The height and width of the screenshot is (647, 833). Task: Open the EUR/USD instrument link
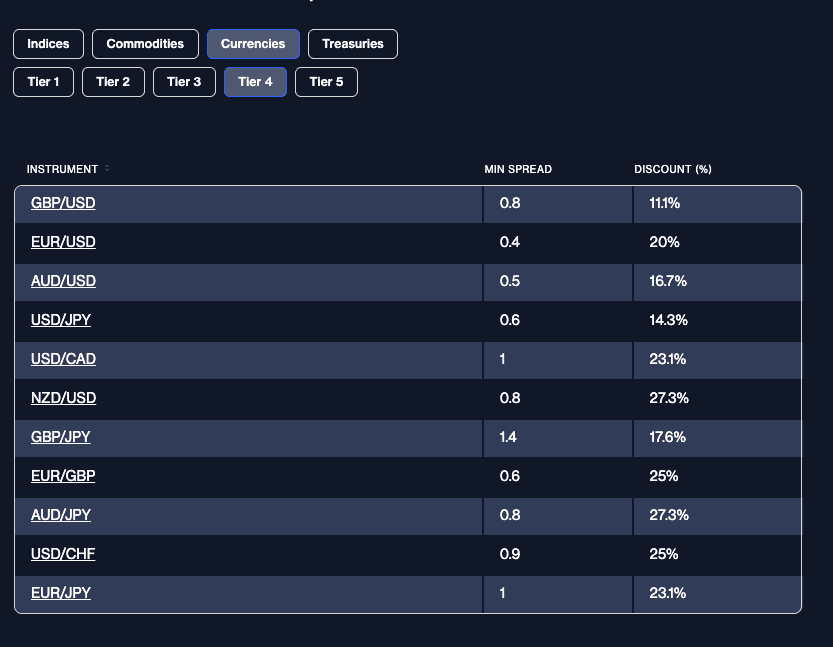tap(63, 242)
